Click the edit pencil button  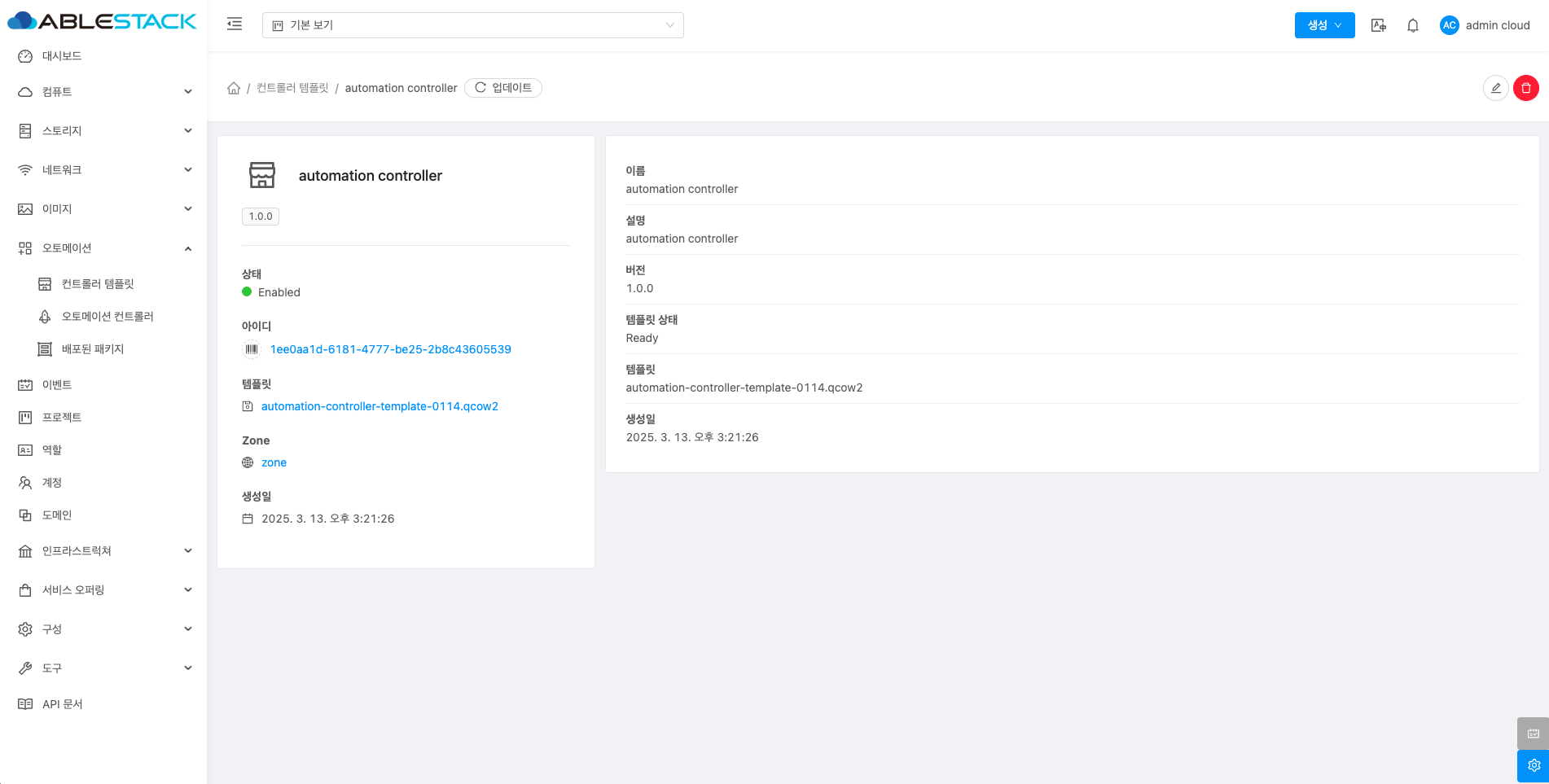[1496, 88]
